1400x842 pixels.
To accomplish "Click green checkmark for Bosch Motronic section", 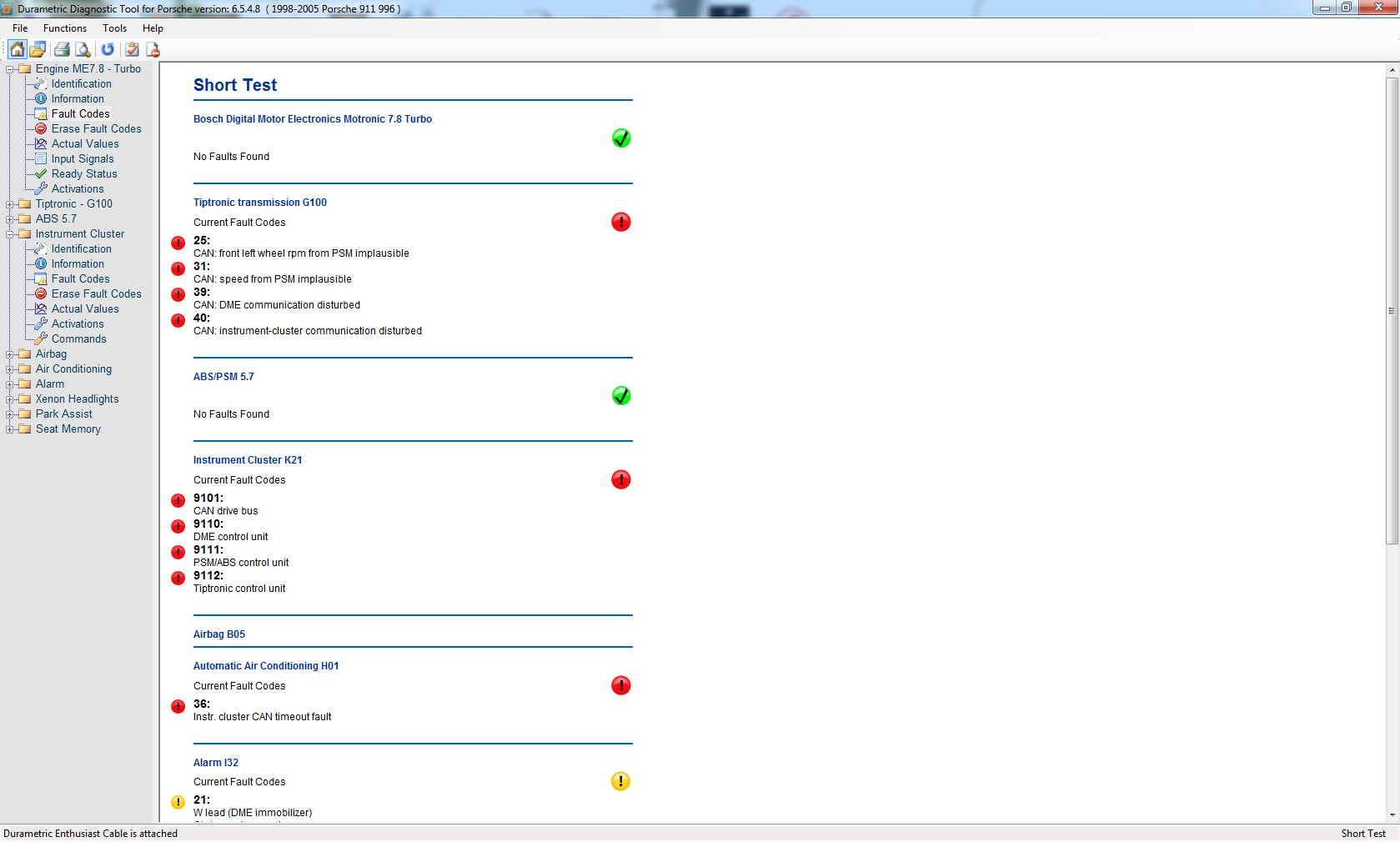I will (x=621, y=138).
